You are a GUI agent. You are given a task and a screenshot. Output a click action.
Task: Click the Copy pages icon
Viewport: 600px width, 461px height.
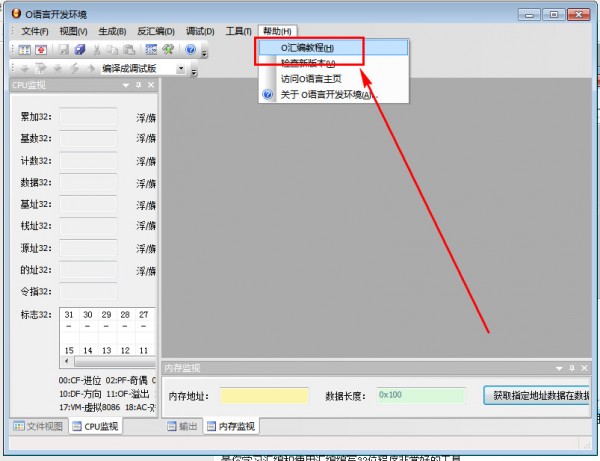(x=112, y=50)
